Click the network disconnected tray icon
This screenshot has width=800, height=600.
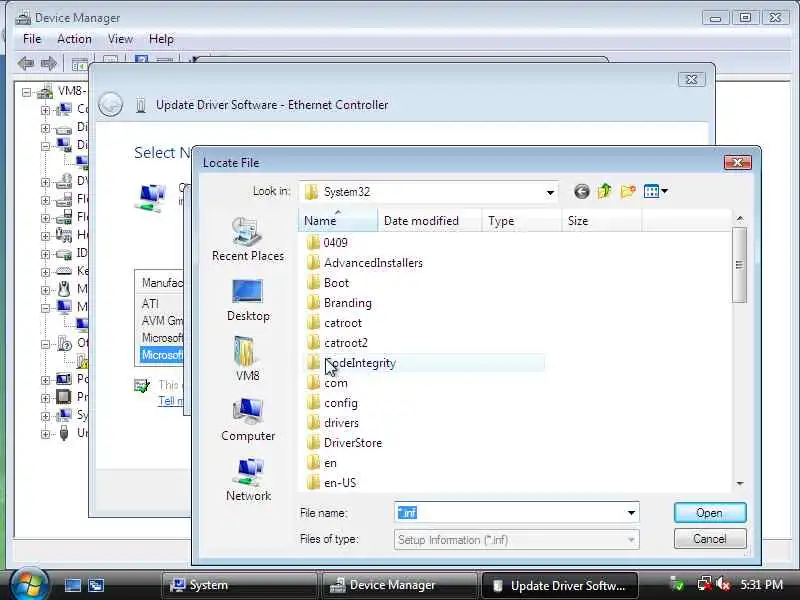point(705,584)
